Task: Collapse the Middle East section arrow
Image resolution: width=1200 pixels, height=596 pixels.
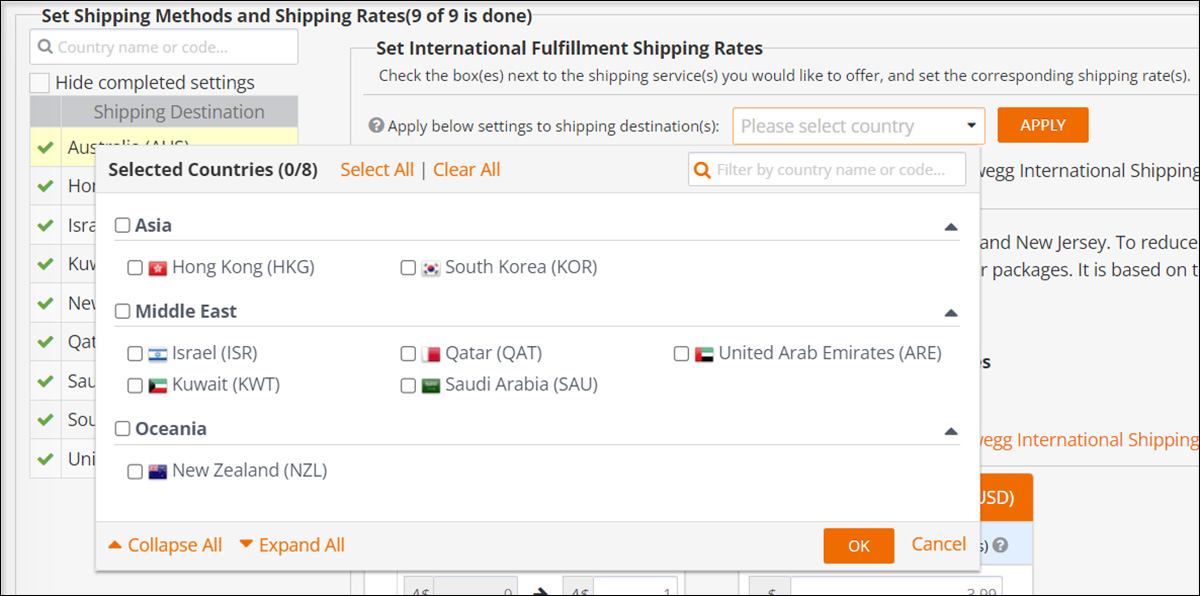Action: 951,312
